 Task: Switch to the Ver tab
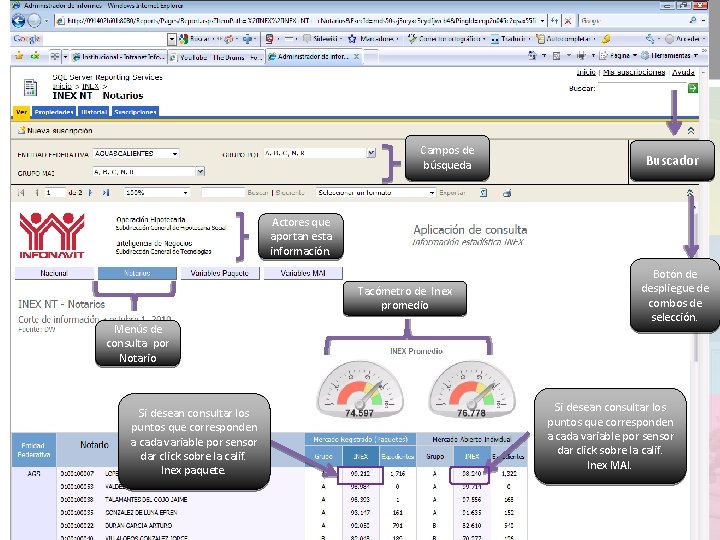21,112
